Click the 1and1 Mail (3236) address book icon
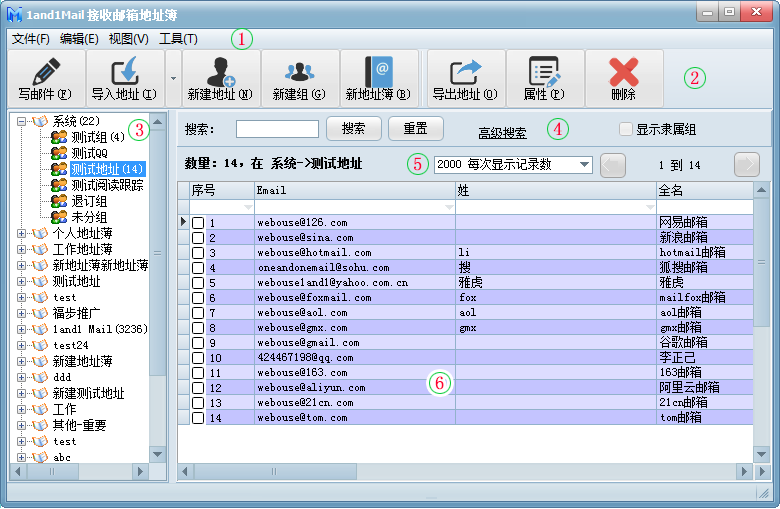This screenshot has width=780, height=509. click(40, 329)
